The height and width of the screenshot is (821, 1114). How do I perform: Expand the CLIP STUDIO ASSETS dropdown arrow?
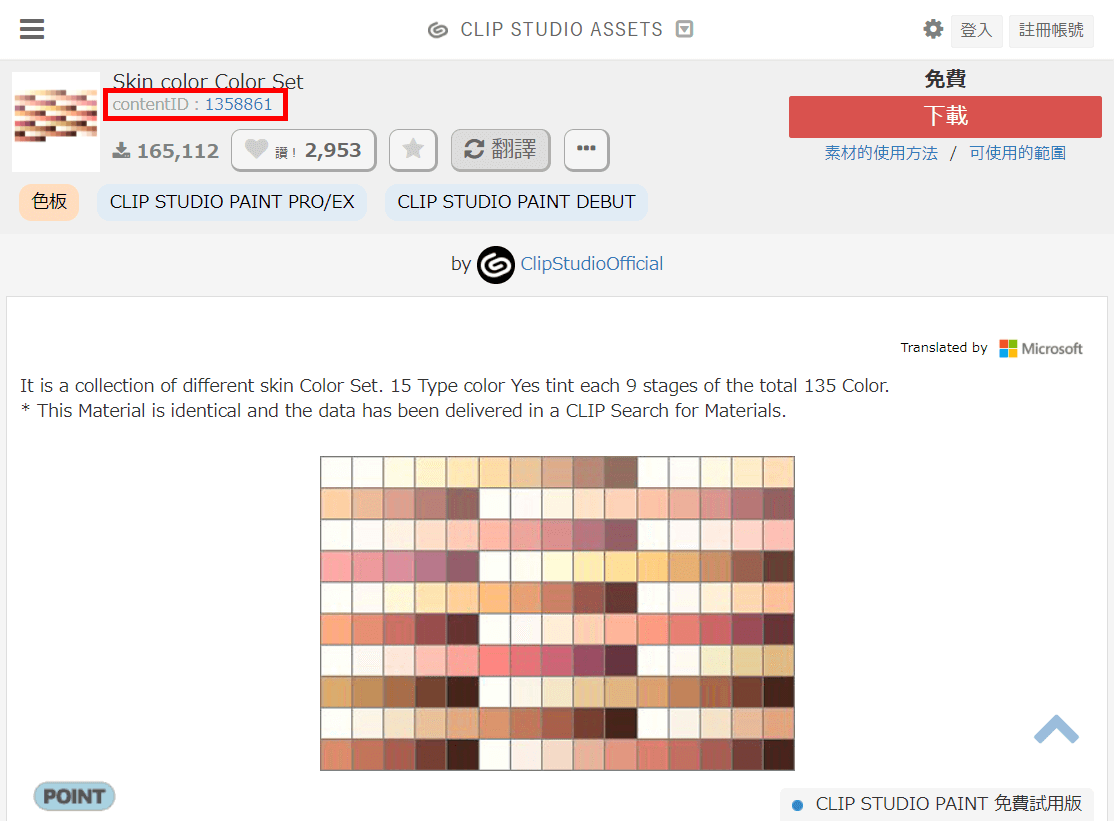pos(685,30)
